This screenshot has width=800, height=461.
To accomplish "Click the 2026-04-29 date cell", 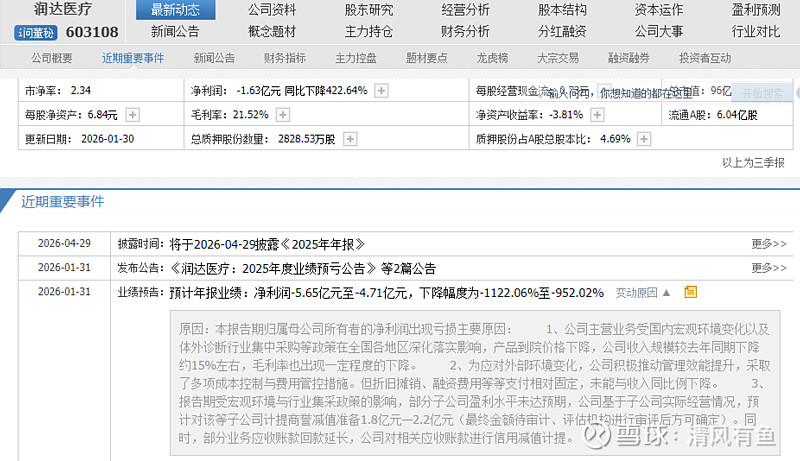I will point(64,243).
